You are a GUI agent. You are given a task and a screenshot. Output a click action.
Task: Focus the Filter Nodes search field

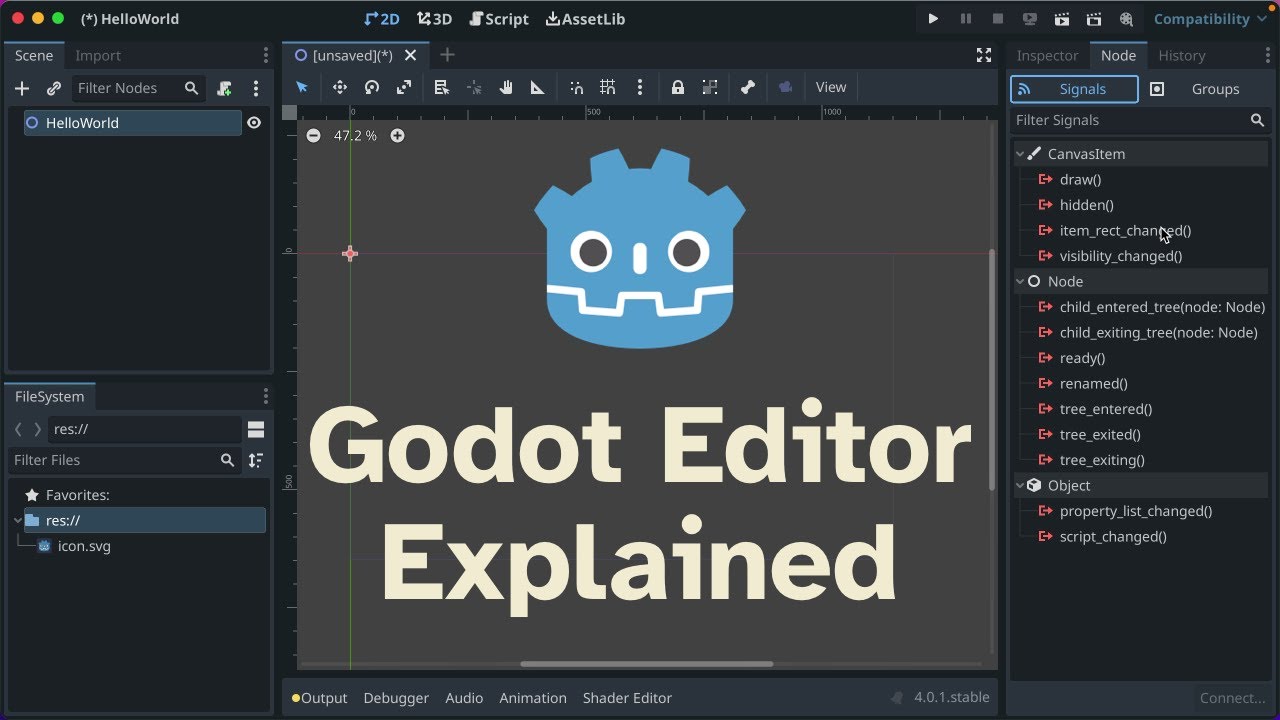click(139, 88)
